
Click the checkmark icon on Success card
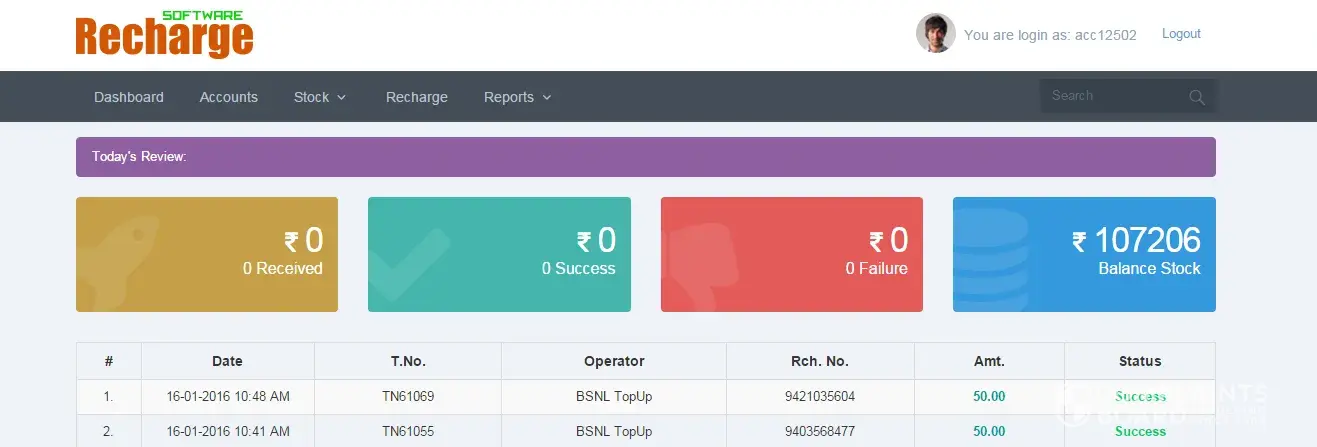coord(408,262)
